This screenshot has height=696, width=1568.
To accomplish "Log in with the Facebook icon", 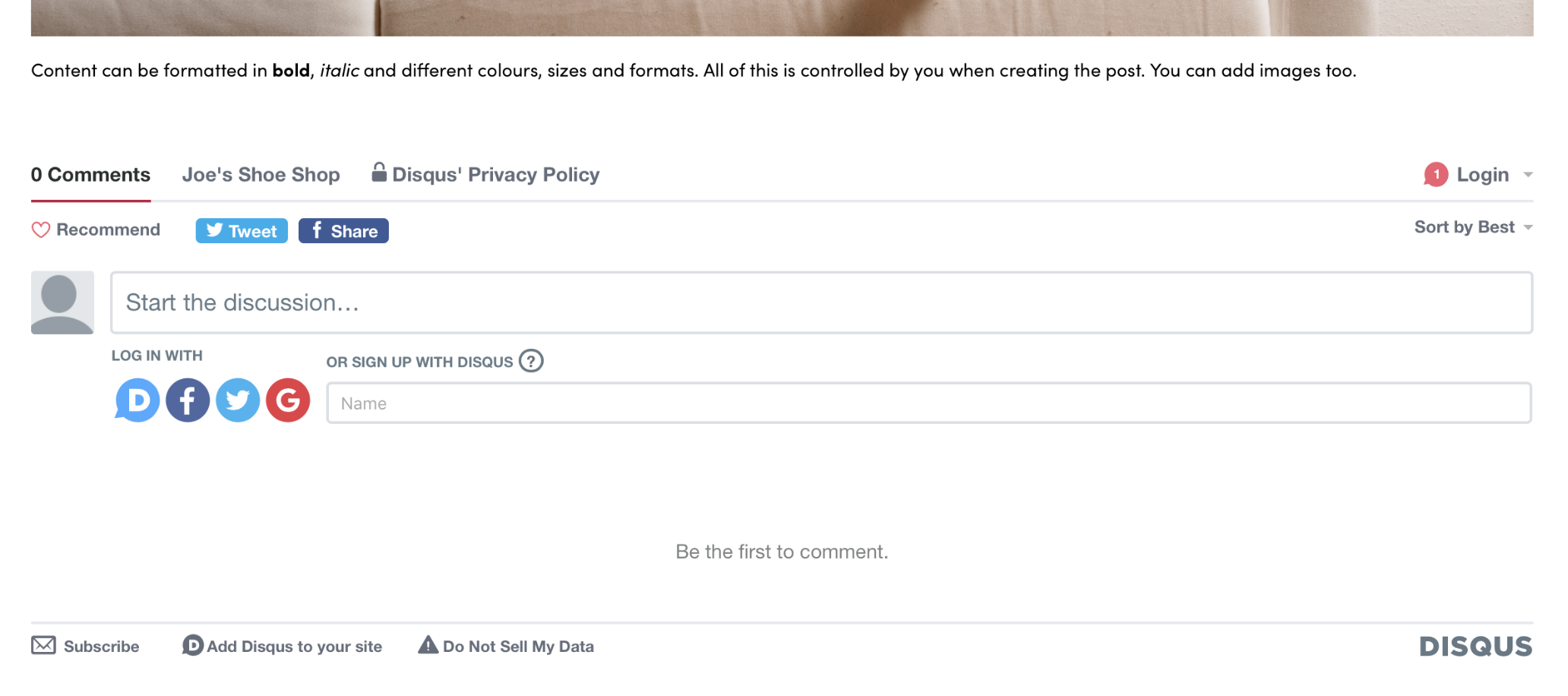I will pyautogui.click(x=188, y=400).
